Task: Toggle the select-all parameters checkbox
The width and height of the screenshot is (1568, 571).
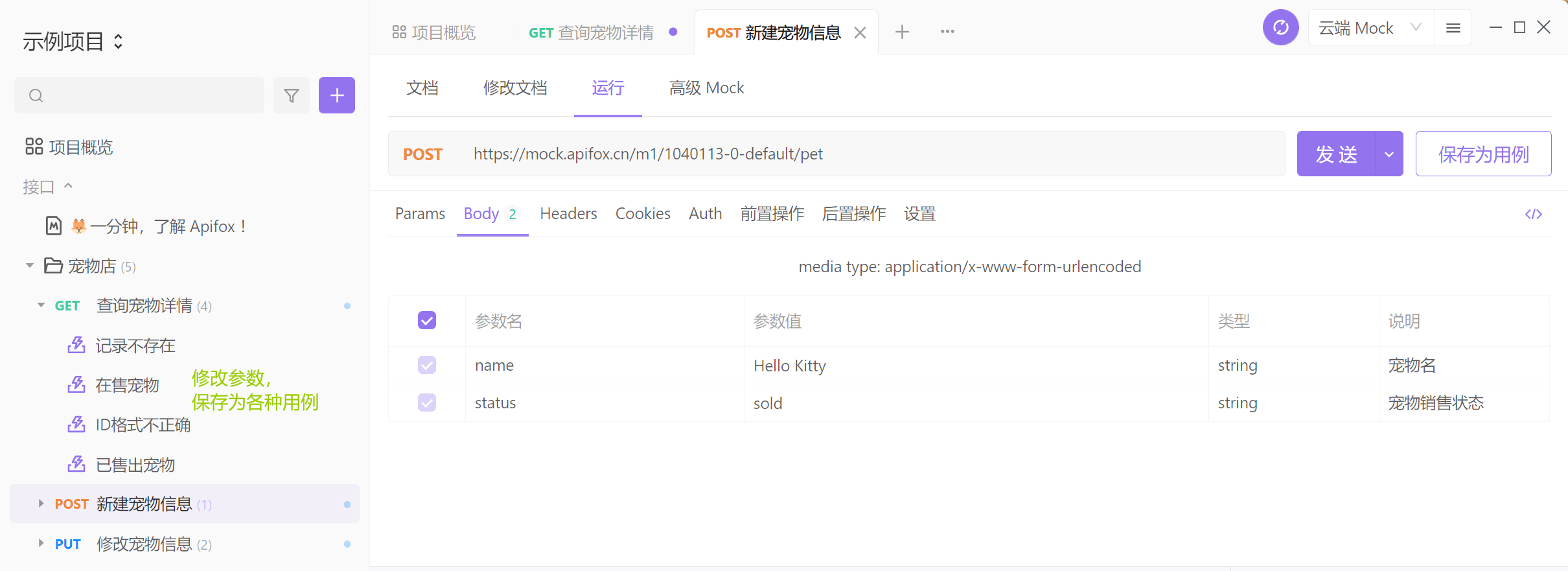Action: (427, 320)
